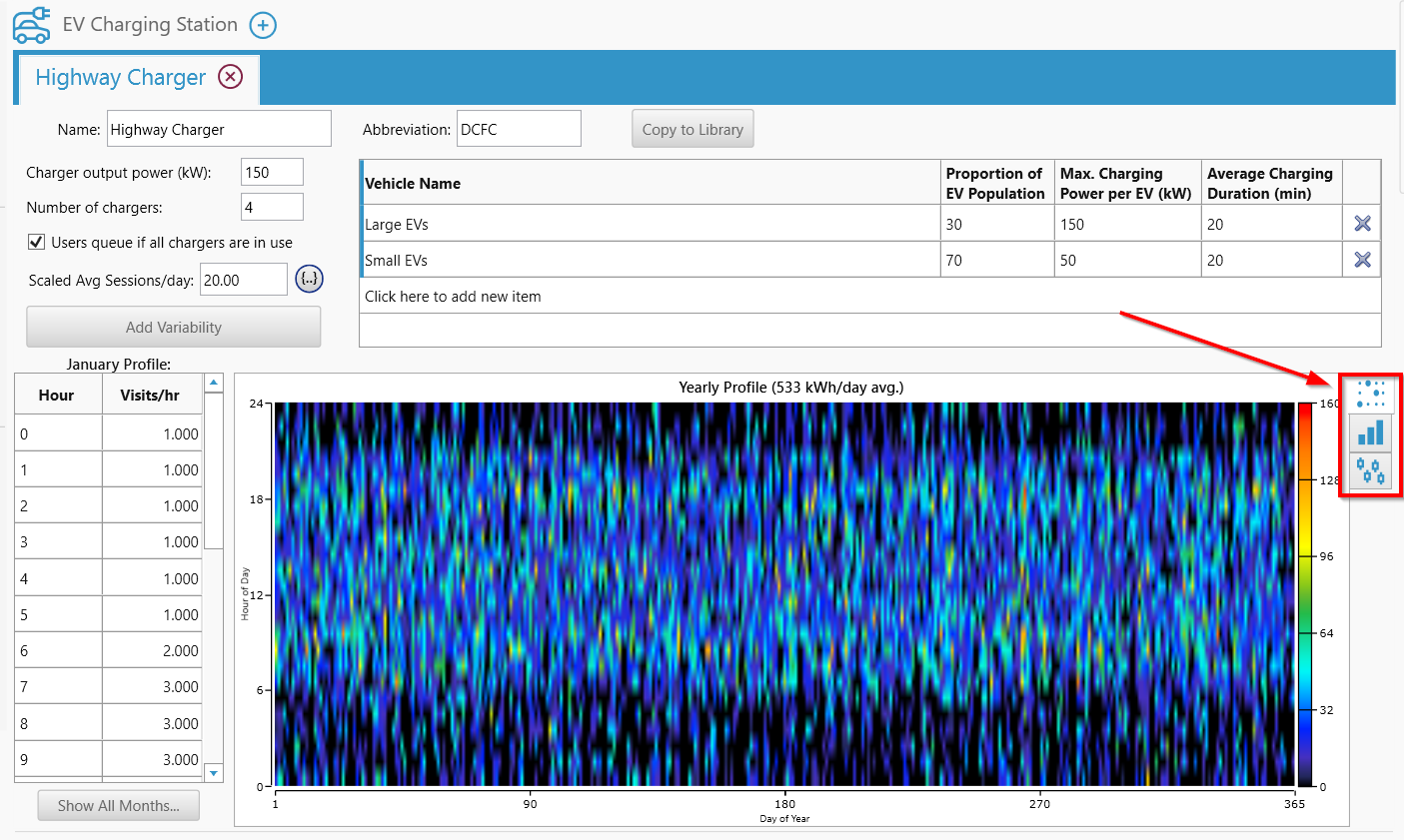Open the statistical distribution view icon
Screen dimensions: 1404x840
click(1371, 470)
